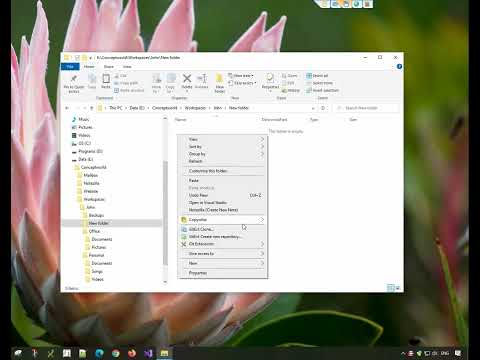Viewport: 480px width, 360px height.
Task: Click Select none in ribbon
Action: [319, 83]
